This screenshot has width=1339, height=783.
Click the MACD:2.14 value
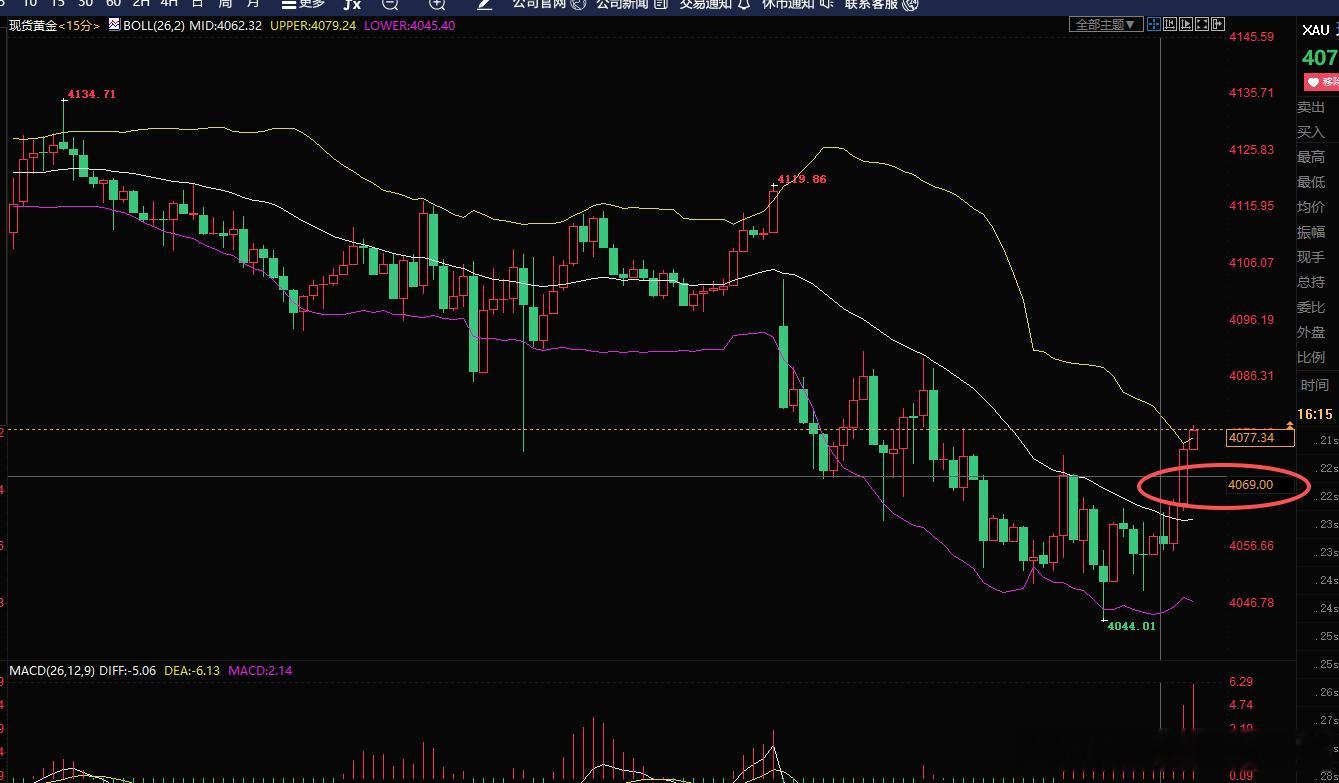coord(260,670)
